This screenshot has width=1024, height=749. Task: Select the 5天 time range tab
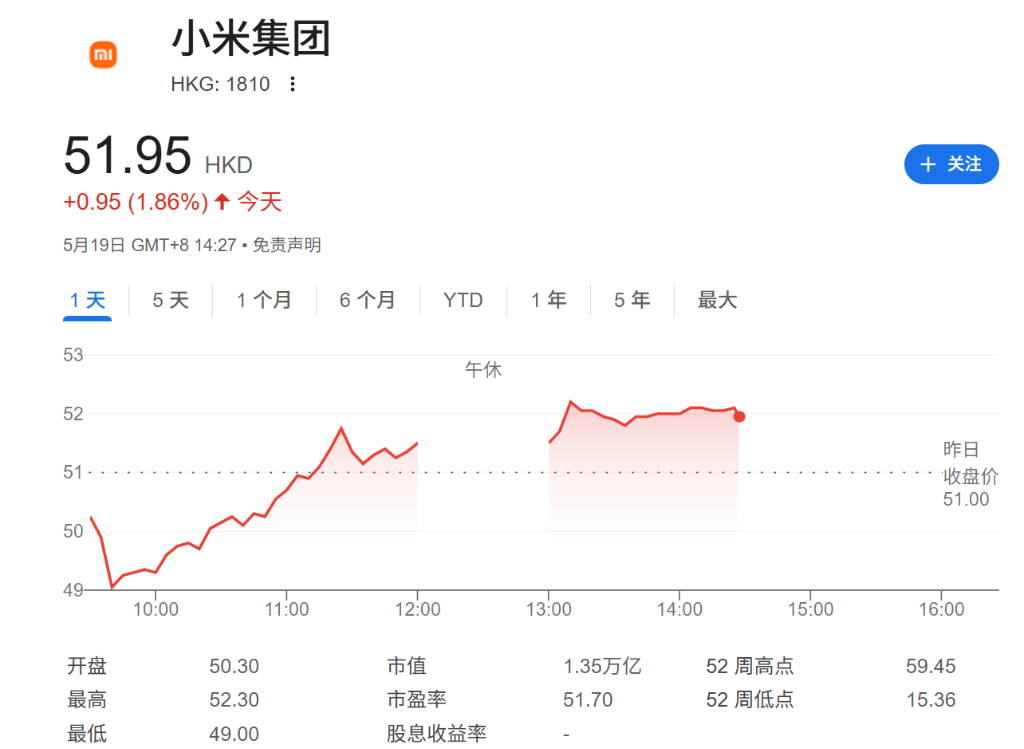coord(170,299)
